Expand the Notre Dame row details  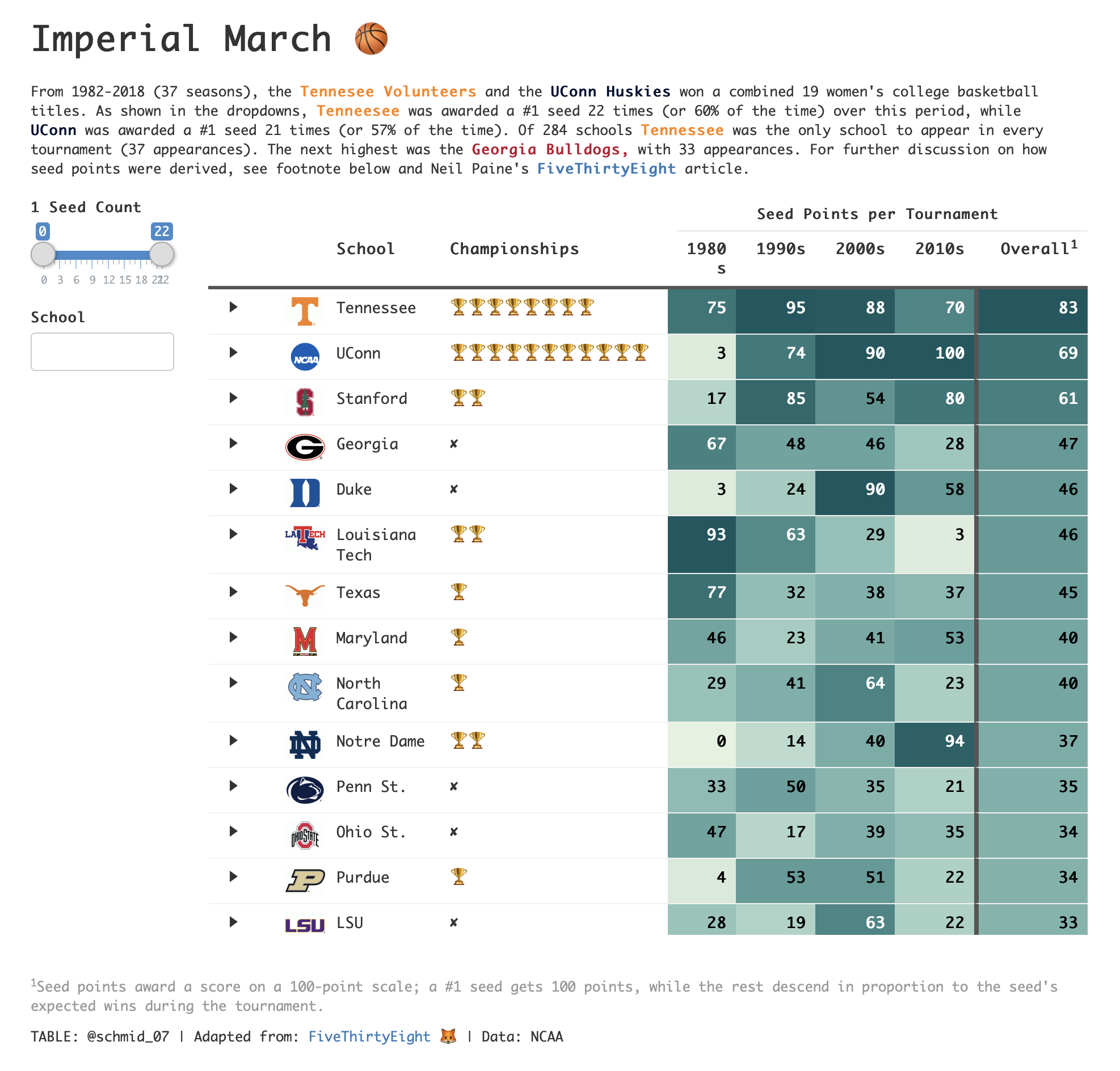click(x=234, y=741)
